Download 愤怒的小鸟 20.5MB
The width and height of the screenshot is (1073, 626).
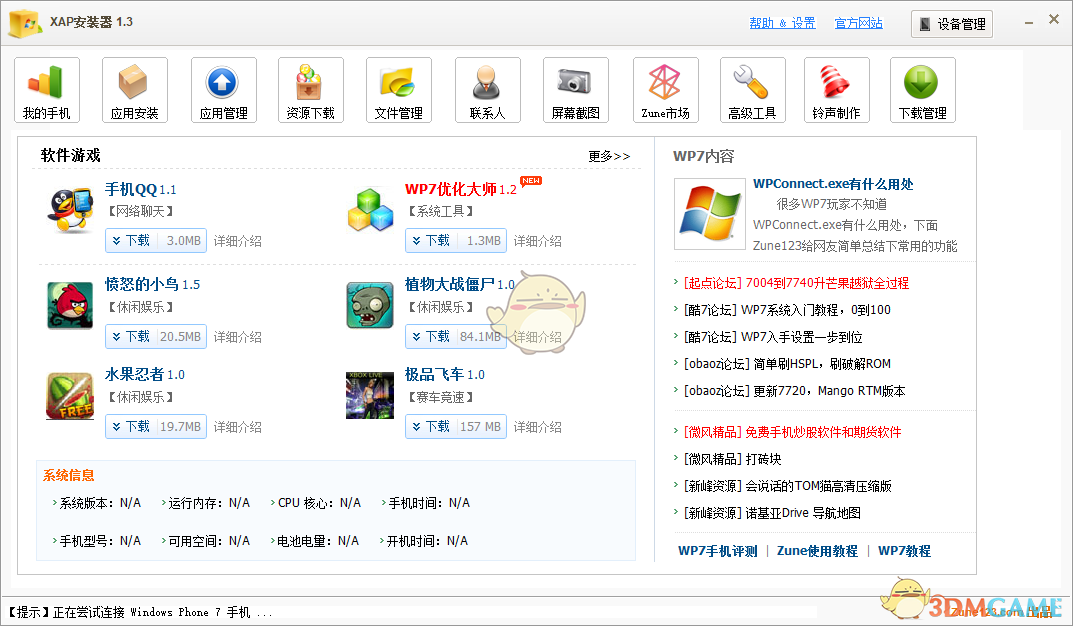tap(156, 337)
